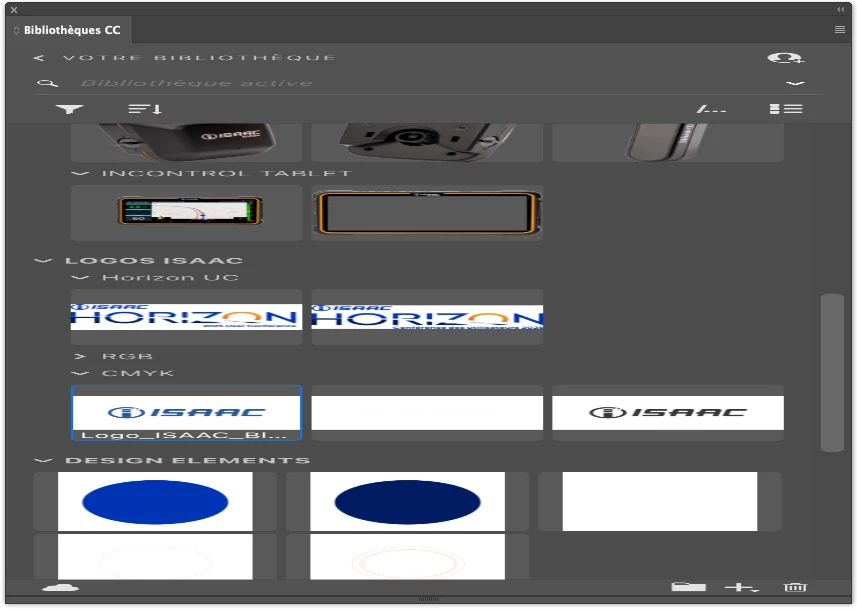
Task: Go back from Votre Bibliothèque
Action: pyautogui.click(x=38, y=58)
